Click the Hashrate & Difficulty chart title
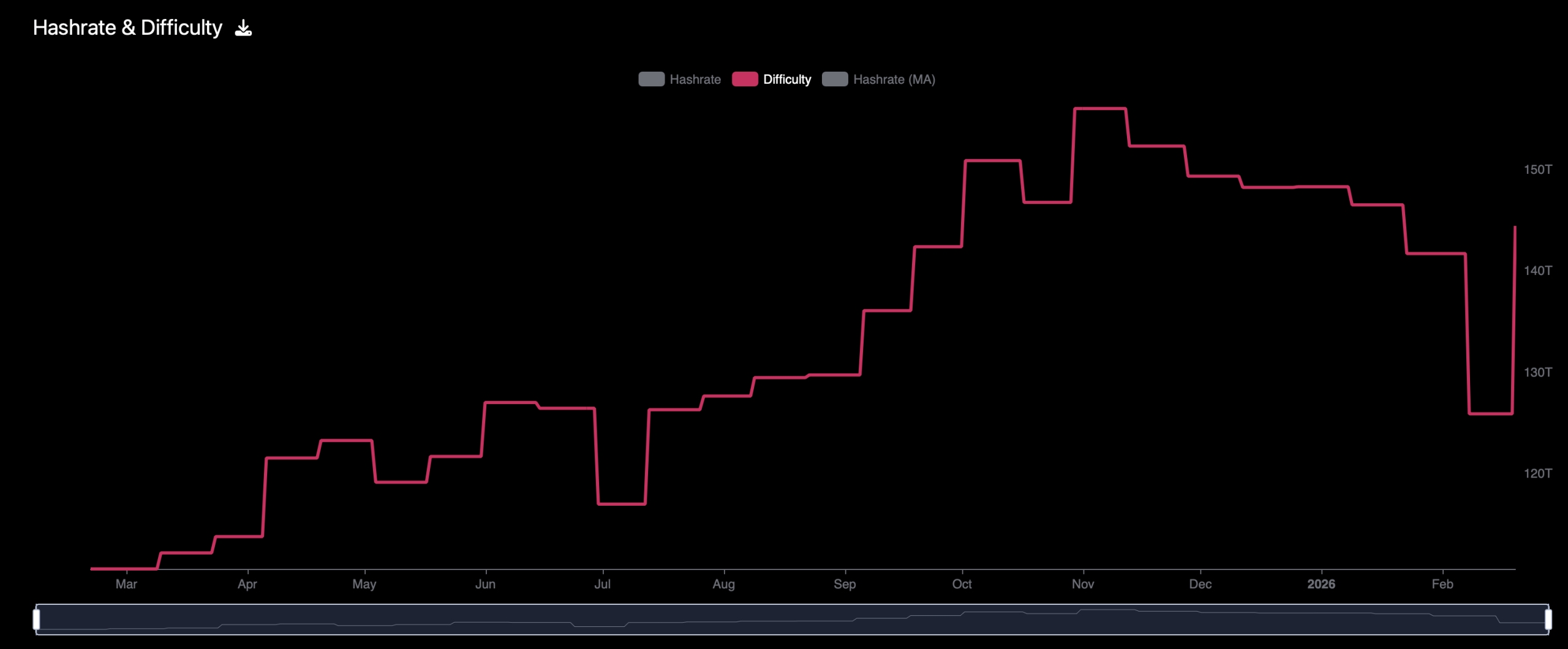This screenshot has width=1568, height=649. coord(127,28)
